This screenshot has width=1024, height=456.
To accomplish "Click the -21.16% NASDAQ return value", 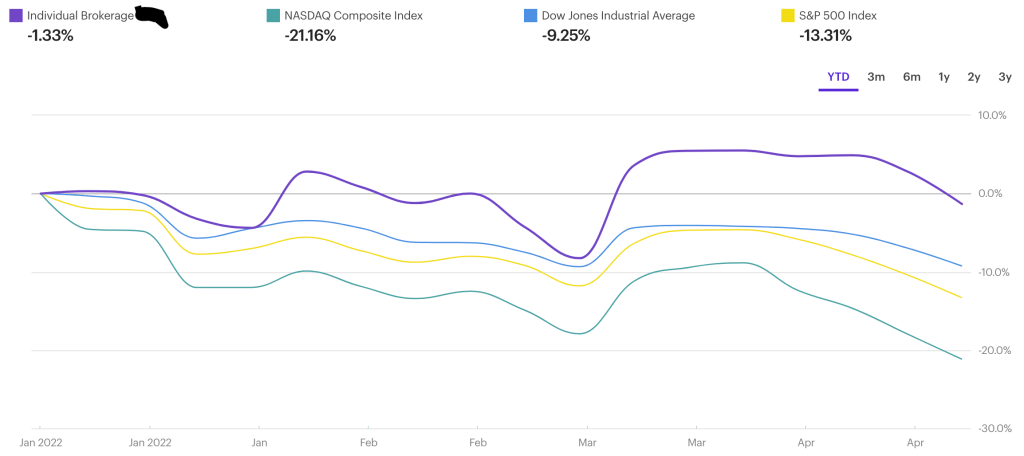I will (x=310, y=36).
